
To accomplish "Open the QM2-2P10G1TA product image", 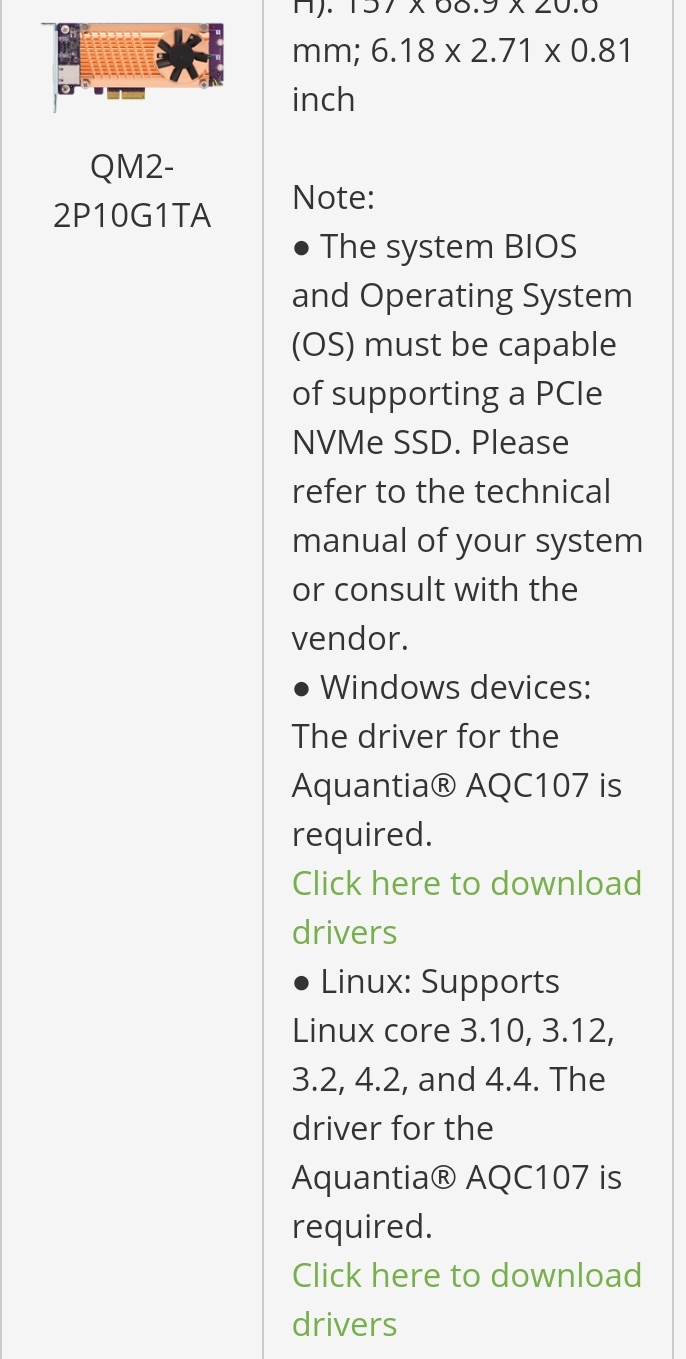I will (132, 65).
